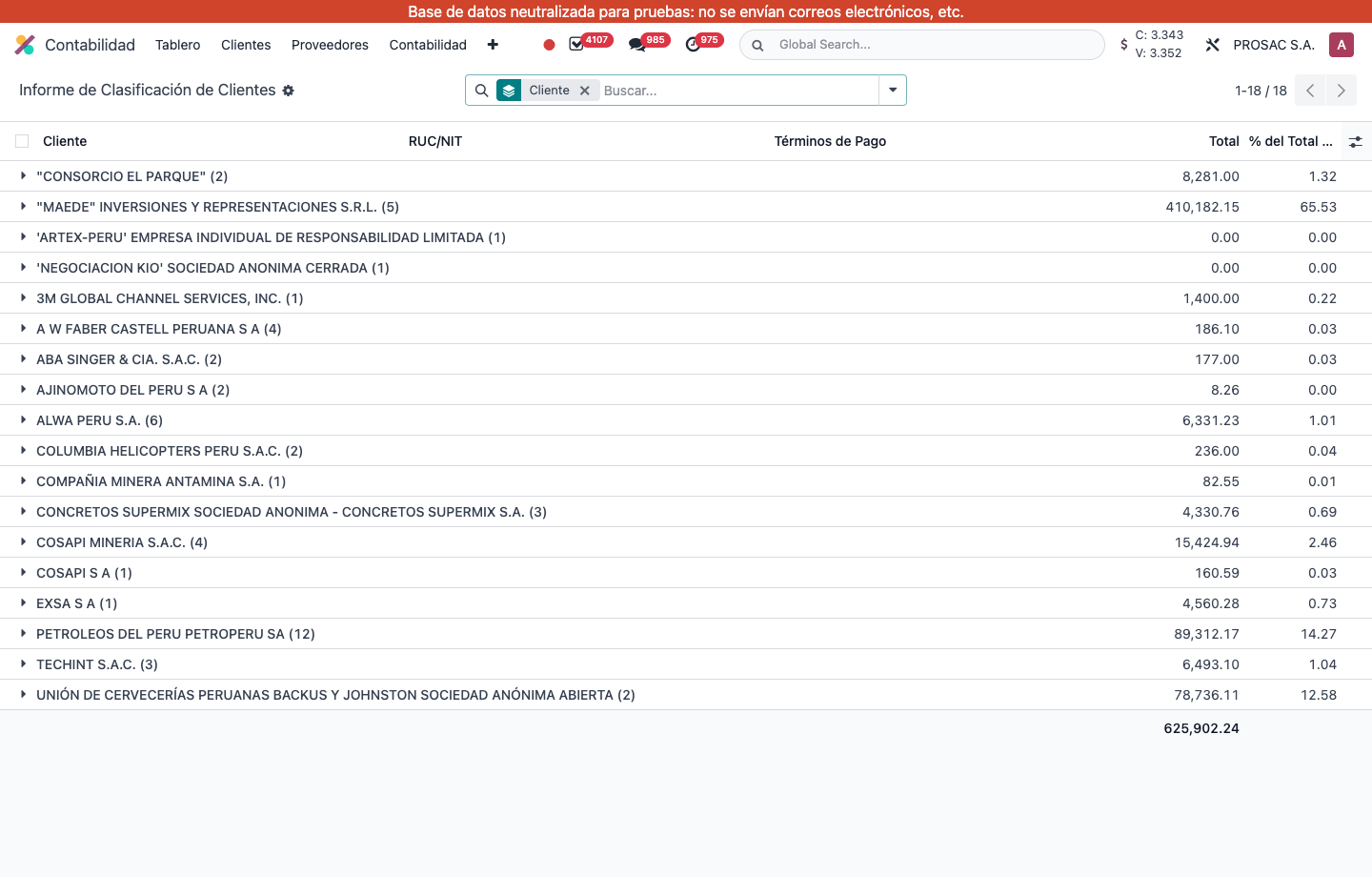Viewport: 1372px width, 877px height.
Task: Click the C: 3.343 exchange rate text
Action: [1160, 35]
